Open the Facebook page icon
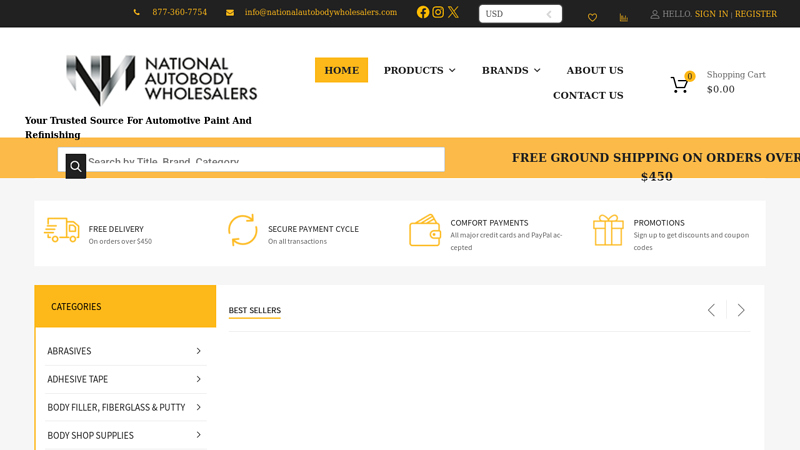Screen dimensions: 800x450 (x=422, y=12)
